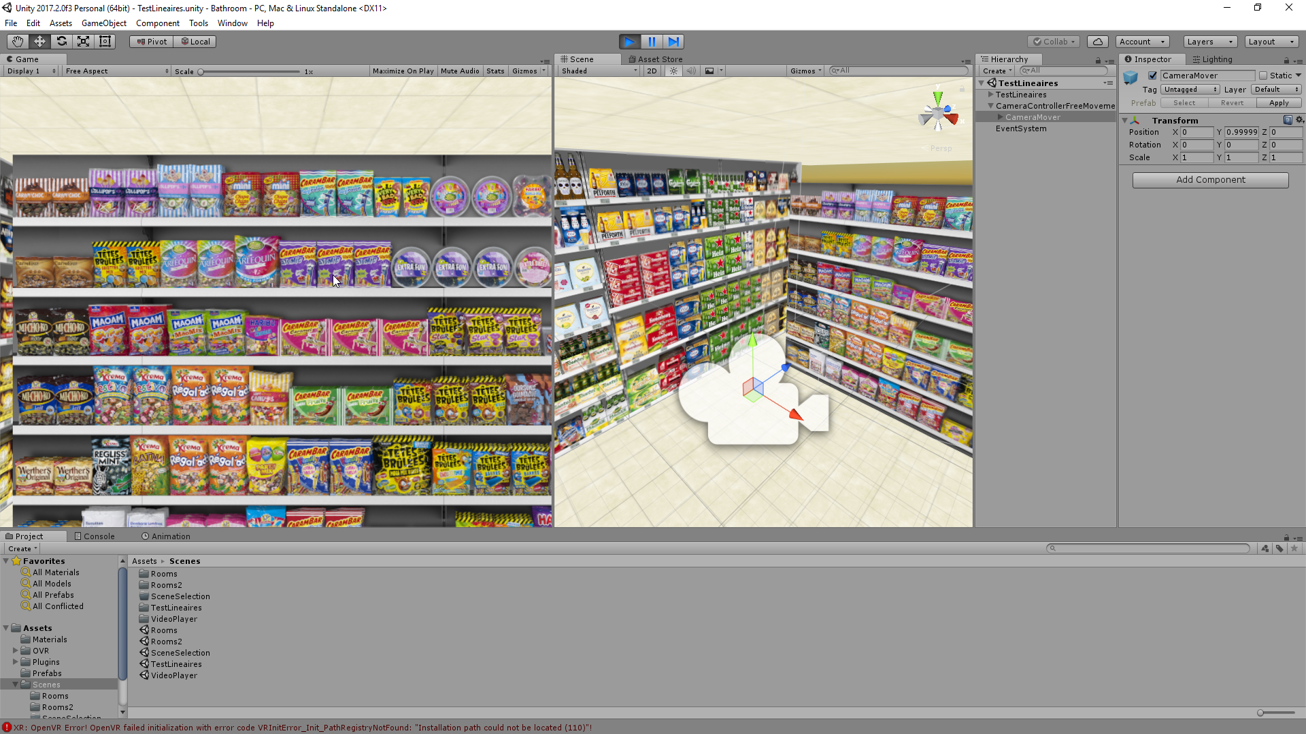Select the Scale tool
Image resolution: width=1306 pixels, height=734 pixels.
[x=83, y=42]
